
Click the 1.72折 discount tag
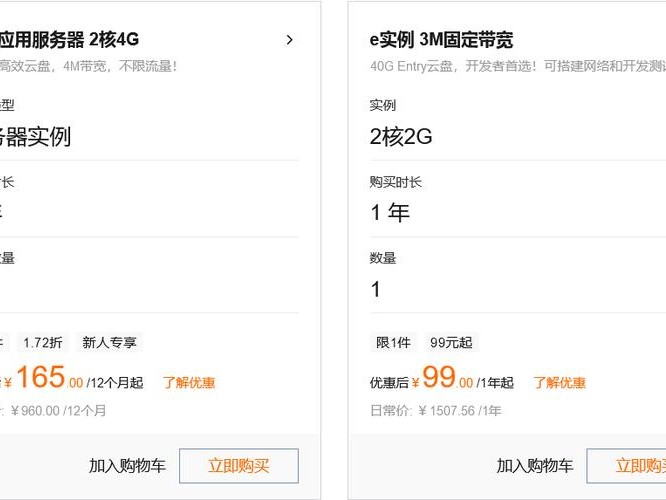(x=43, y=342)
